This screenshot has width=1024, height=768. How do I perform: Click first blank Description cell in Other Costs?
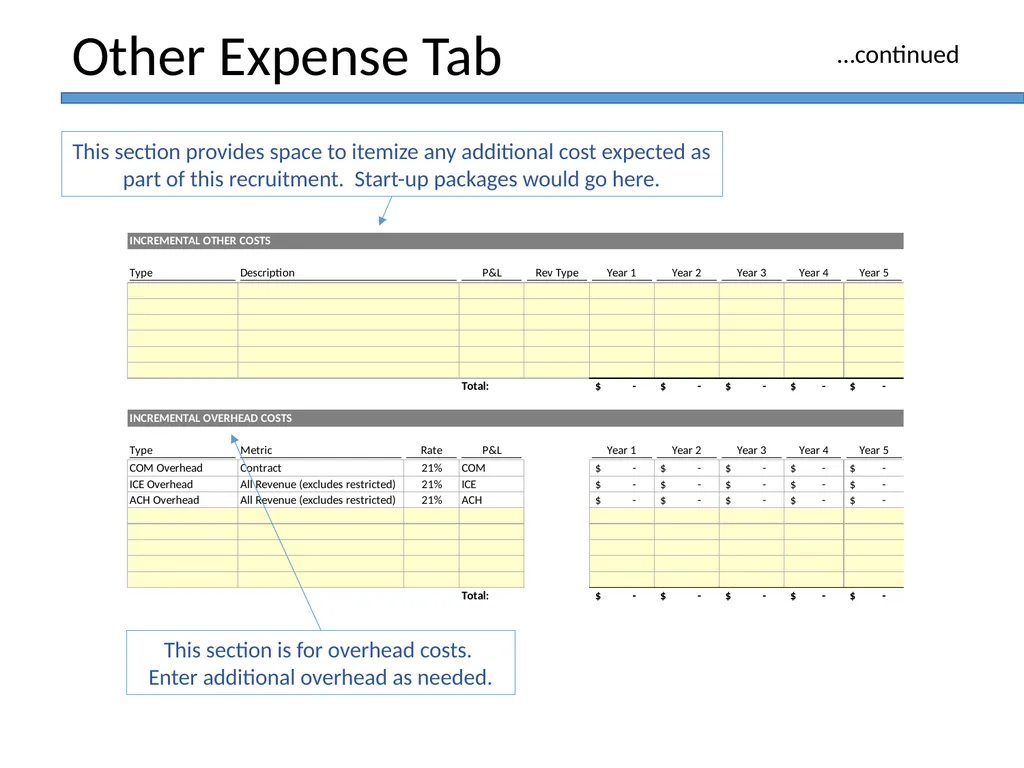[349, 291]
